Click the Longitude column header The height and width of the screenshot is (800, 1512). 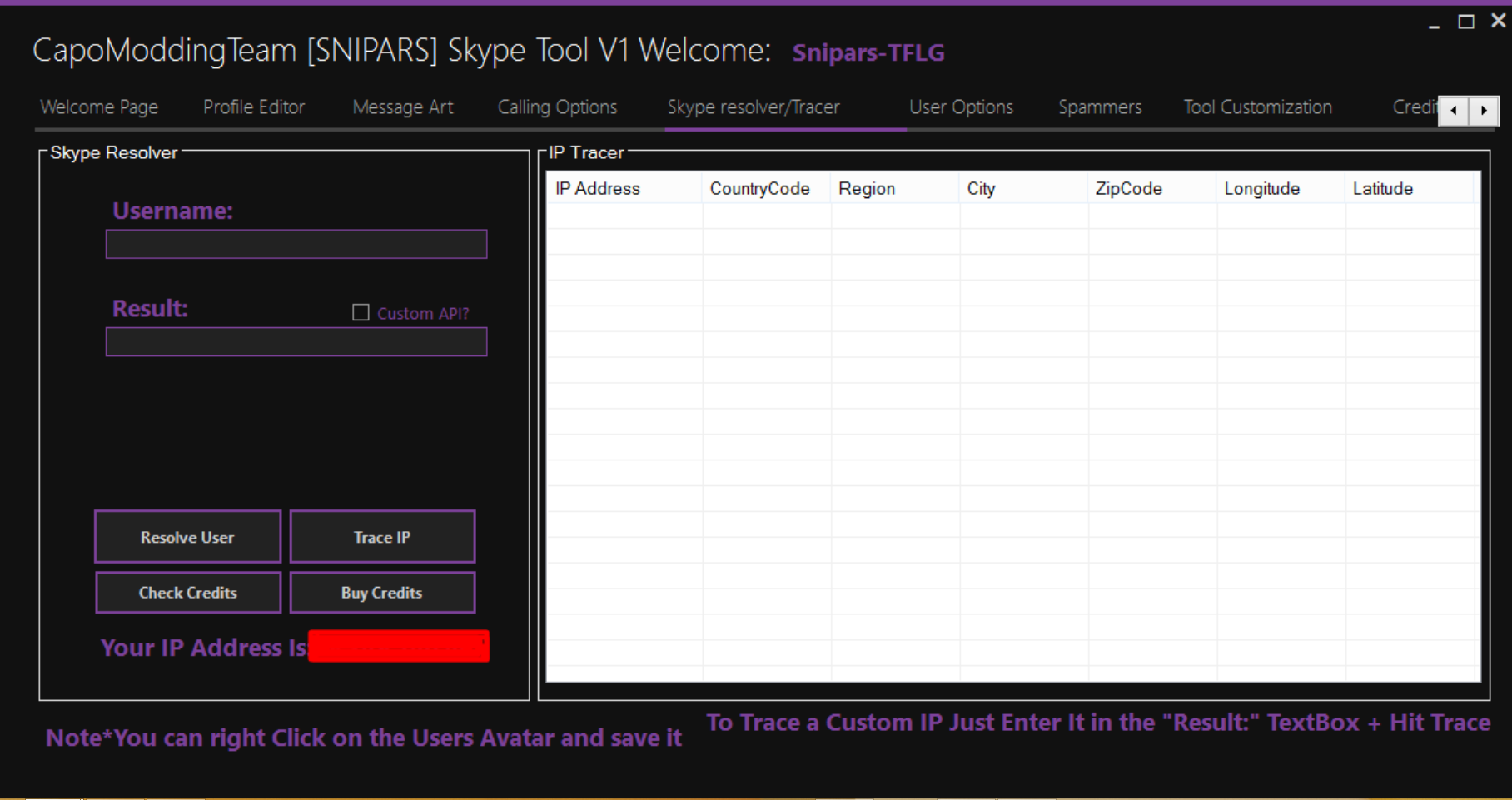[1281, 189]
